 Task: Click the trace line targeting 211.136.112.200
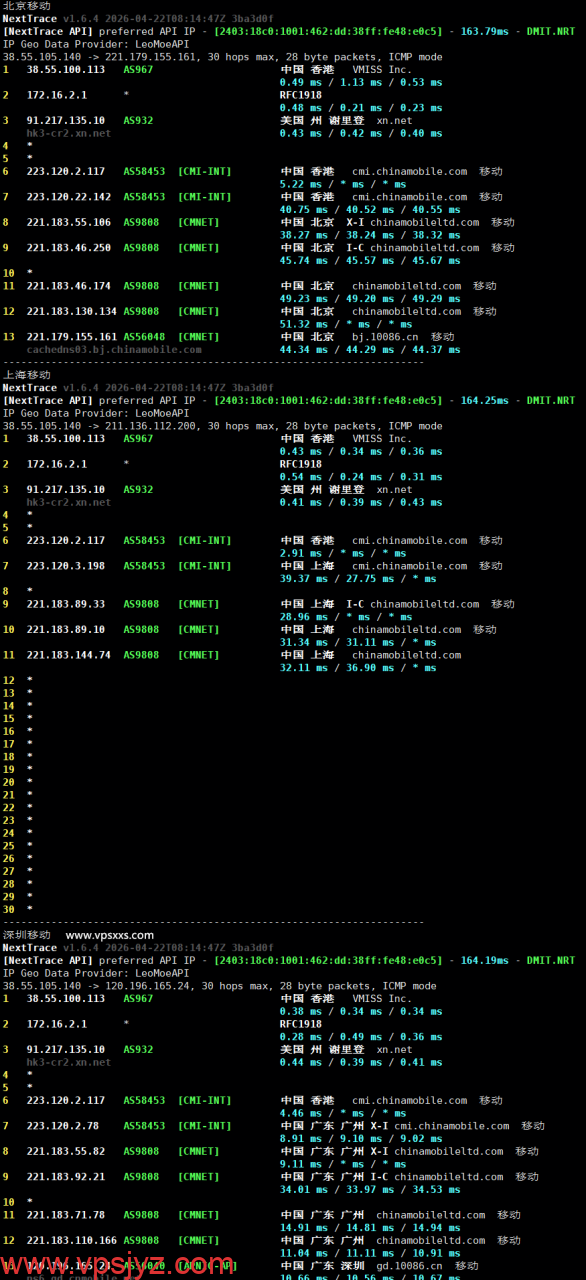(x=222, y=426)
